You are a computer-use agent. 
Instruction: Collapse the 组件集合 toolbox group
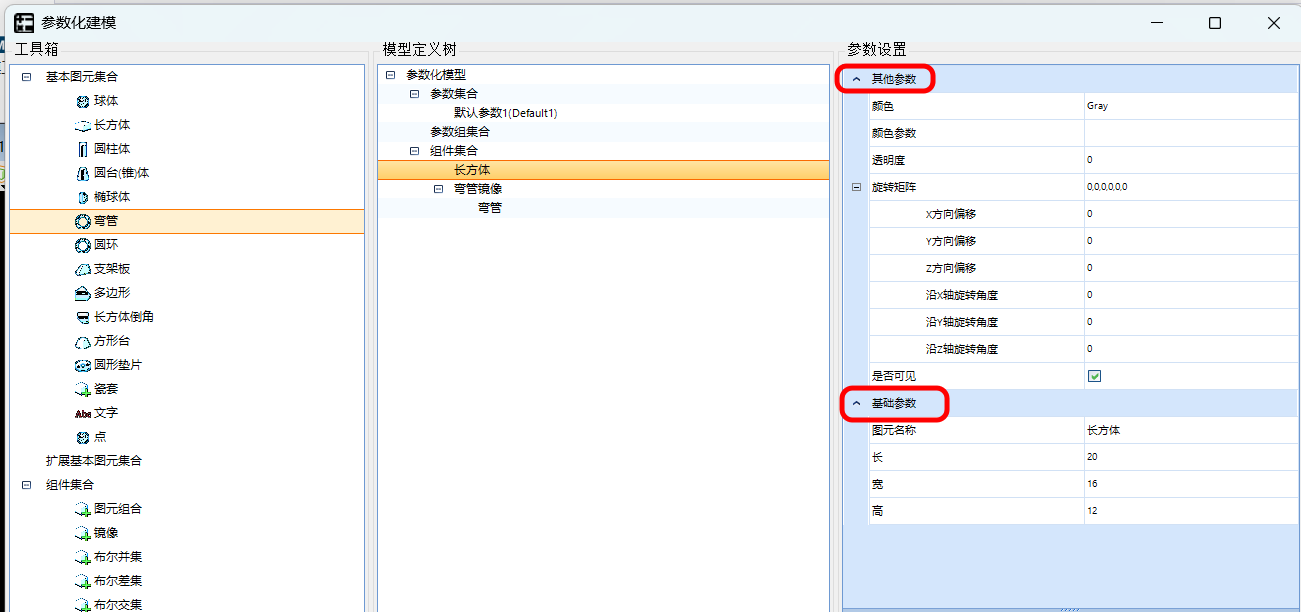click(26, 485)
